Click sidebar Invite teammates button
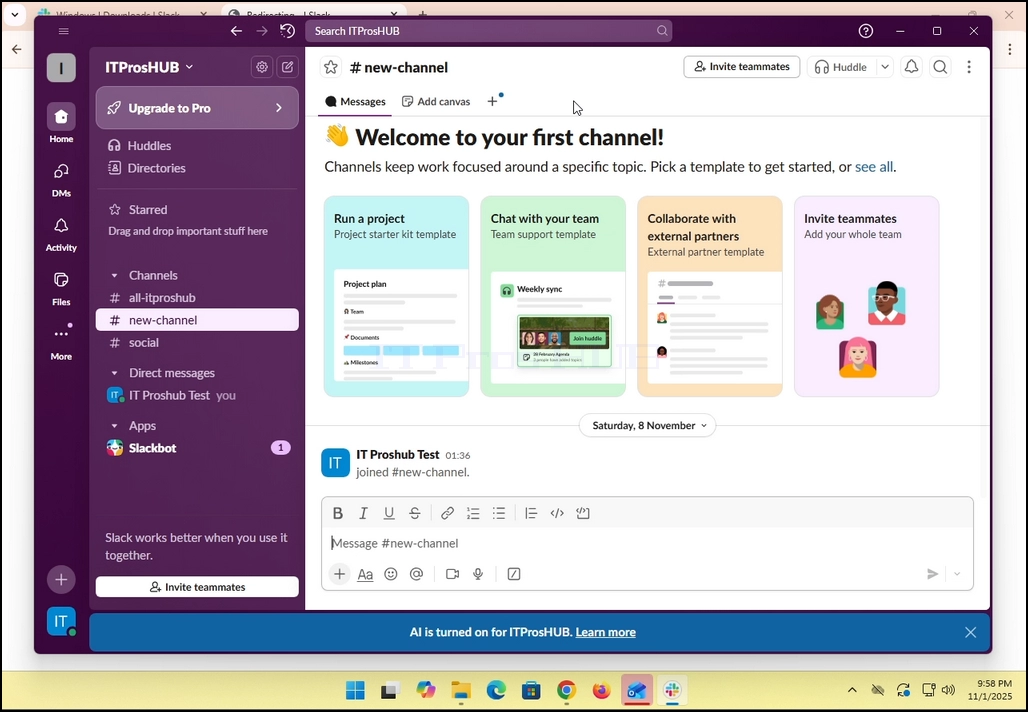This screenshot has height=712, width=1028. 197,587
